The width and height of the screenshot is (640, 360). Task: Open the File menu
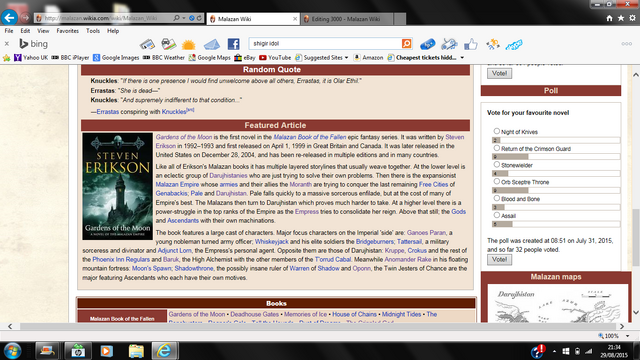pos(9,31)
